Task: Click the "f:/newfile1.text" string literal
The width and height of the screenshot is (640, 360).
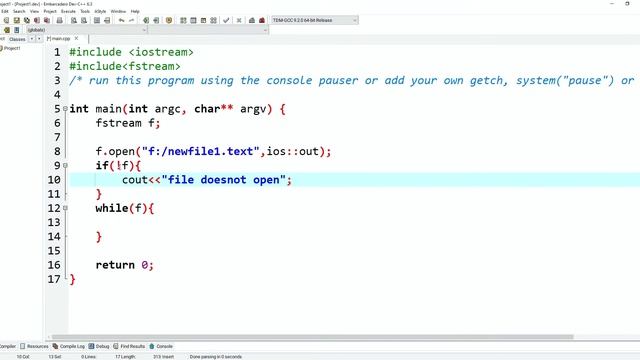Action: pos(200,151)
